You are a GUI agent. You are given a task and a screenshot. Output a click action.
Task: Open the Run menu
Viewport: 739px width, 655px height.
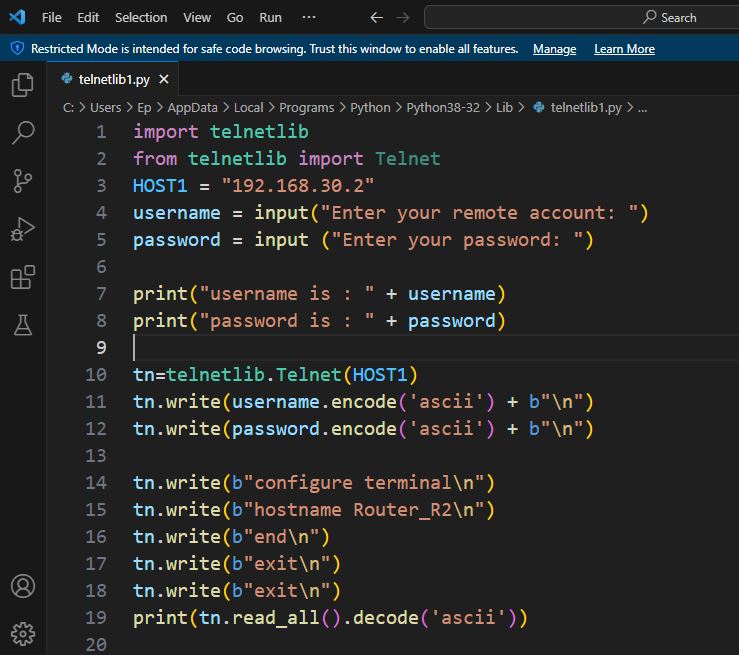coord(271,17)
